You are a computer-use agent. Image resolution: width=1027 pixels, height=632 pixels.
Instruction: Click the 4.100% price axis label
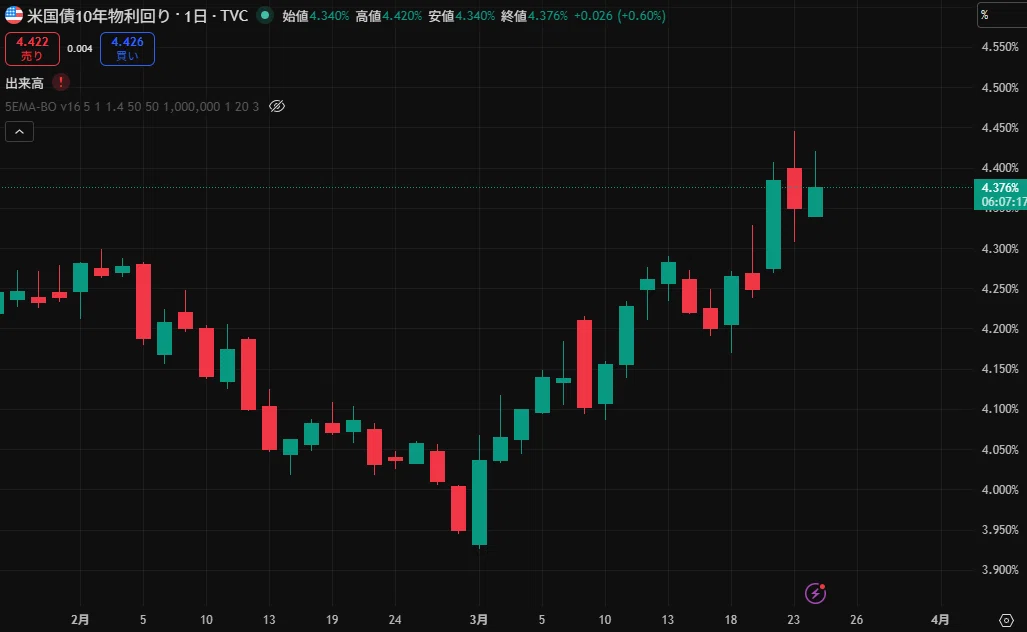pyautogui.click(x=1000, y=409)
